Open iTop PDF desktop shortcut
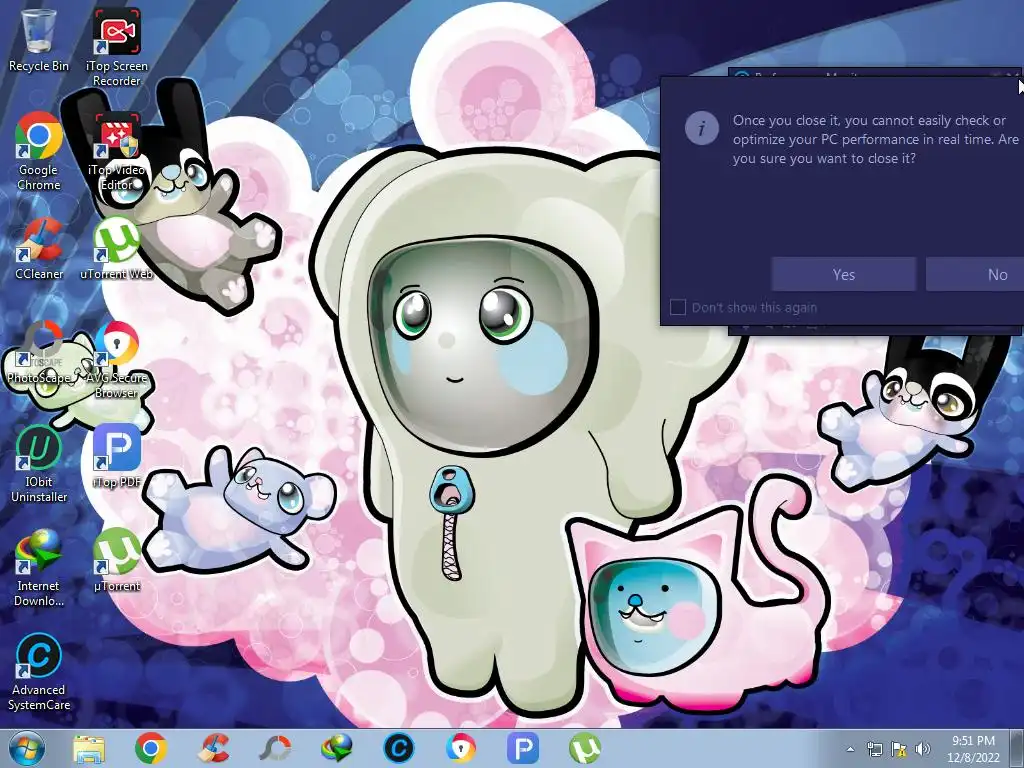The image size is (1024, 768). pos(116,456)
